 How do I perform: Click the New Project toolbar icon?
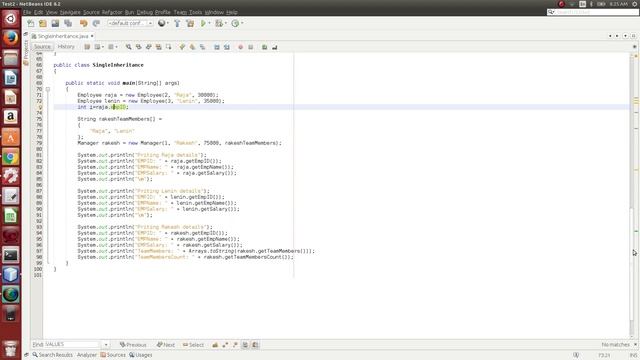tap(43, 23)
